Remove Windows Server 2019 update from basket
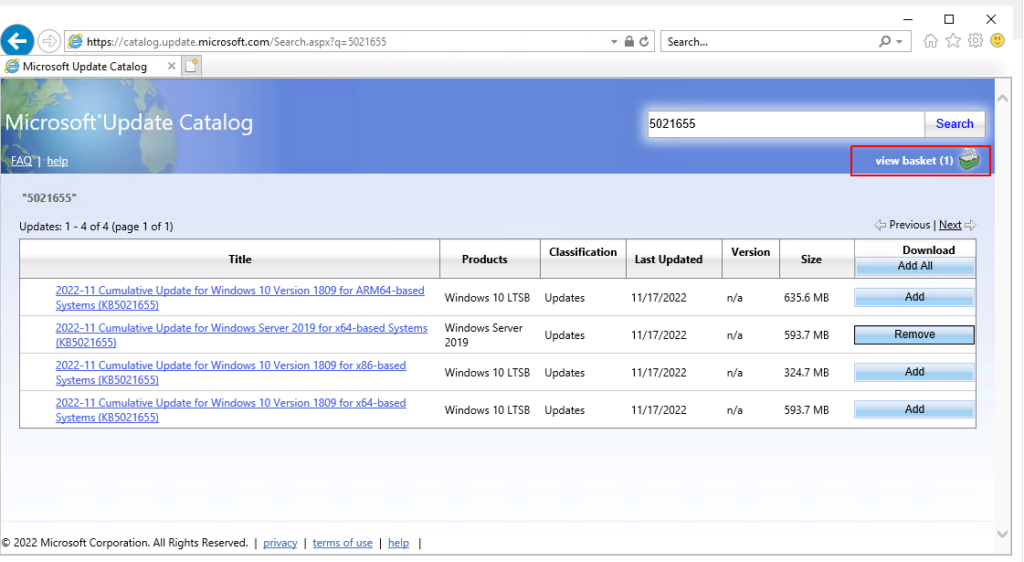1024x562 pixels. point(914,334)
